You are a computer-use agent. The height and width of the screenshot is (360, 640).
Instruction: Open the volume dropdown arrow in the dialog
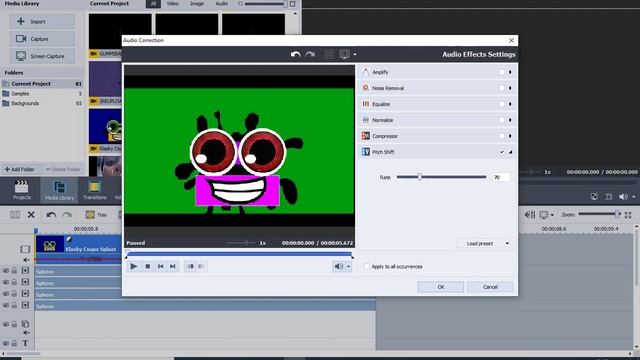pyautogui.click(x=348, y=267)
